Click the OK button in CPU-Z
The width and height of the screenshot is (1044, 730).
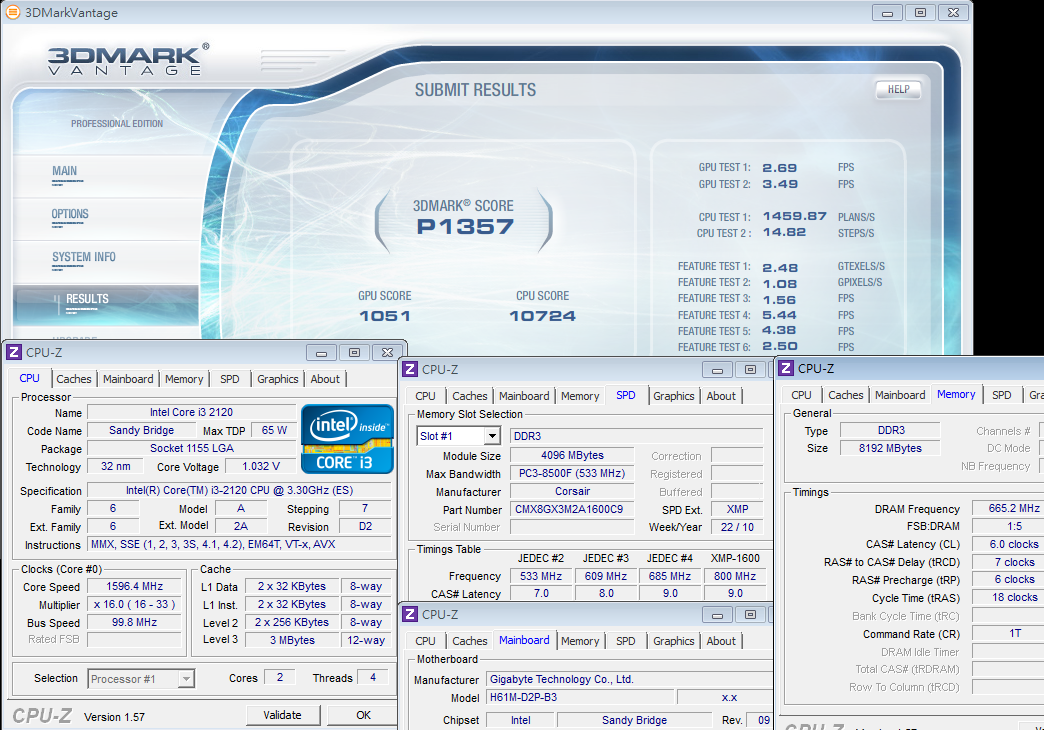coord(363,715)
